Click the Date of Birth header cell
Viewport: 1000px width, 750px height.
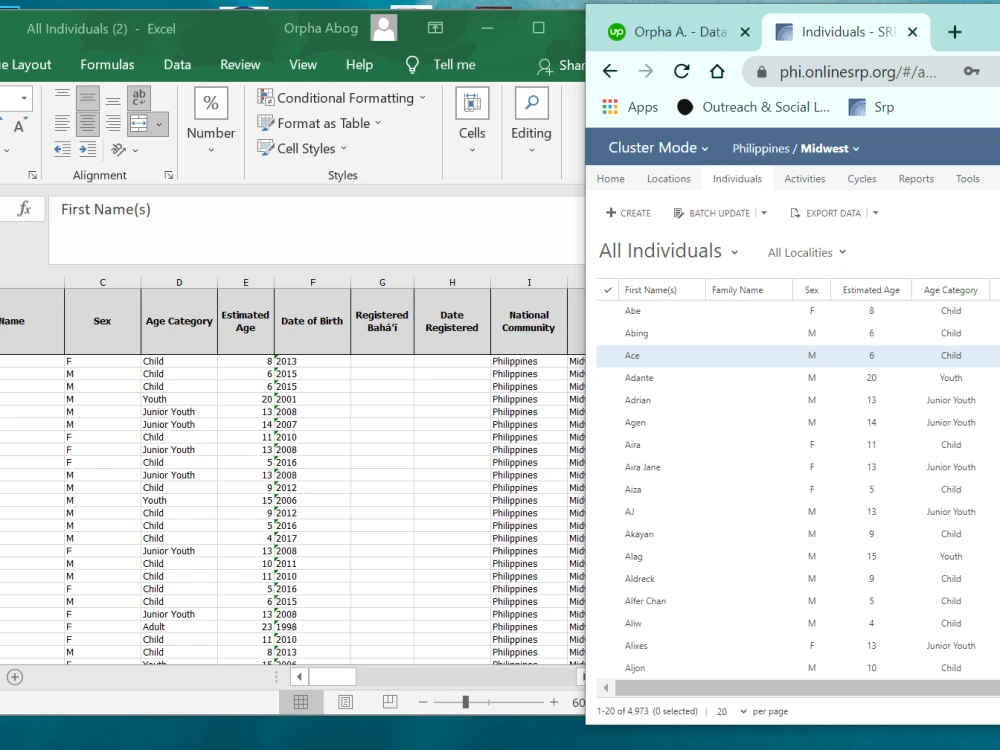click(x=312, y=321)
